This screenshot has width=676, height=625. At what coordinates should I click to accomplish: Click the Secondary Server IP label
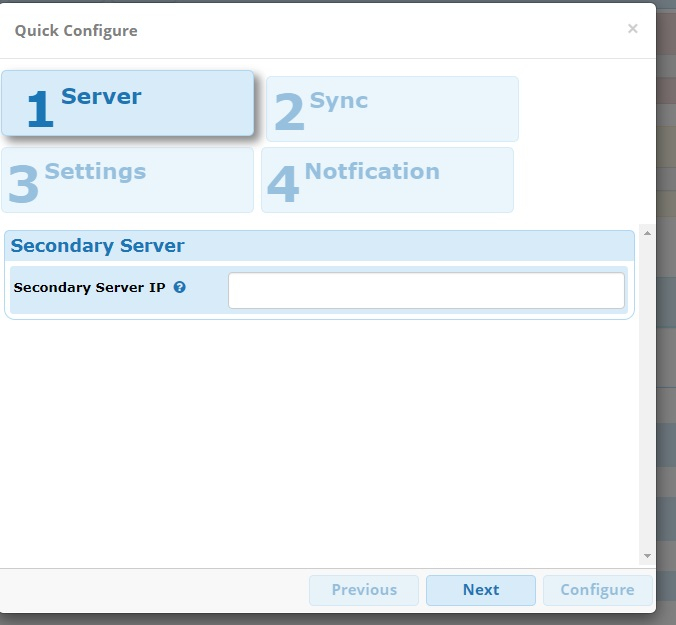tap(89, 287)
